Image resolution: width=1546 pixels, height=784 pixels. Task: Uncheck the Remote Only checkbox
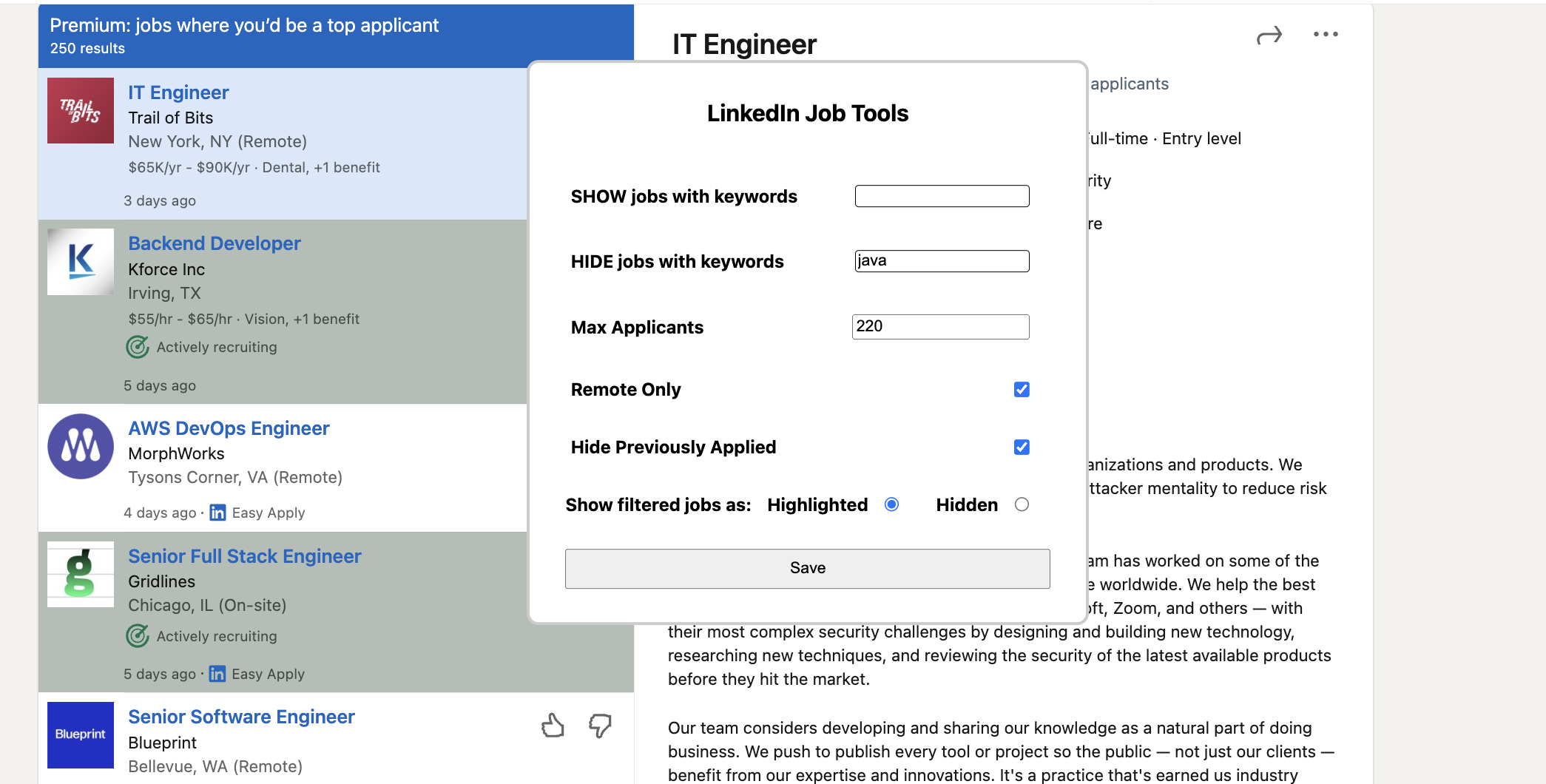[1022, 389]
